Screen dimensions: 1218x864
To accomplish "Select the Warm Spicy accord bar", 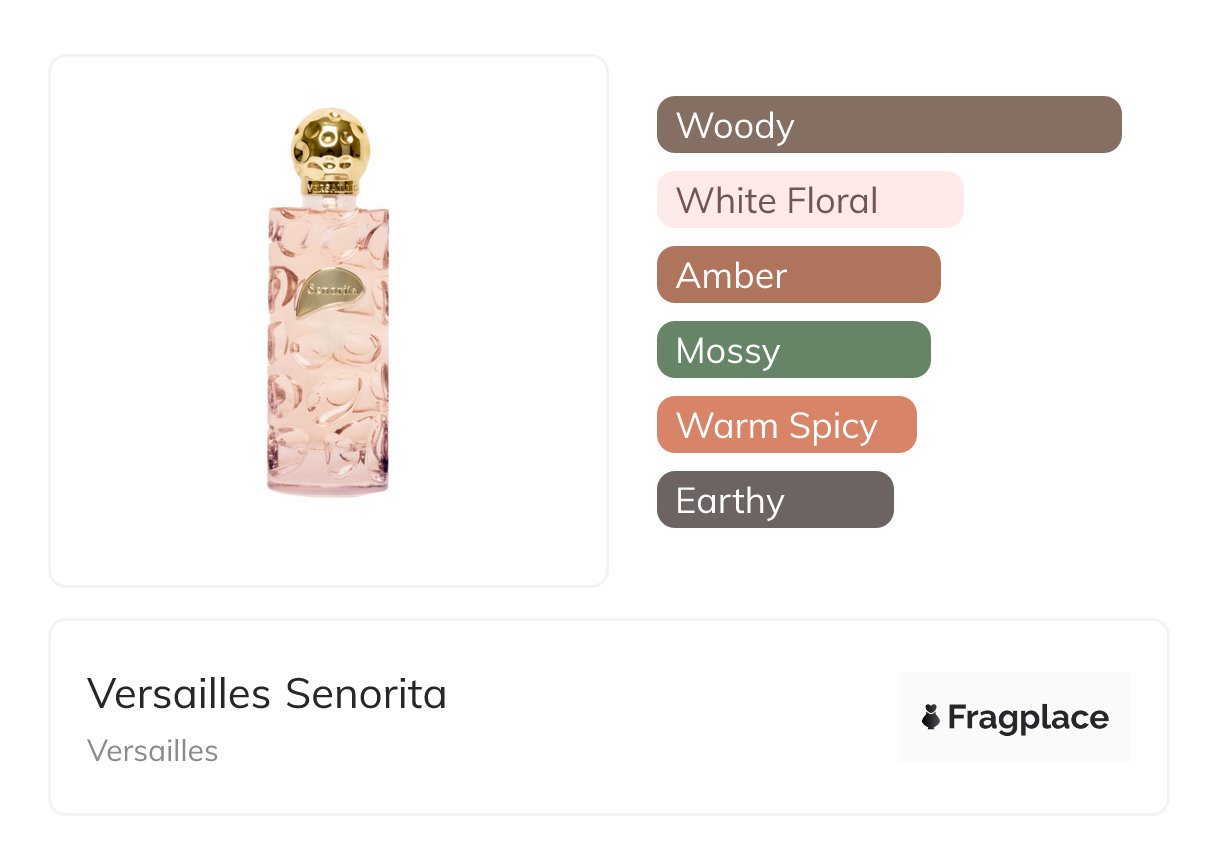I will click(x=786, y=425).
